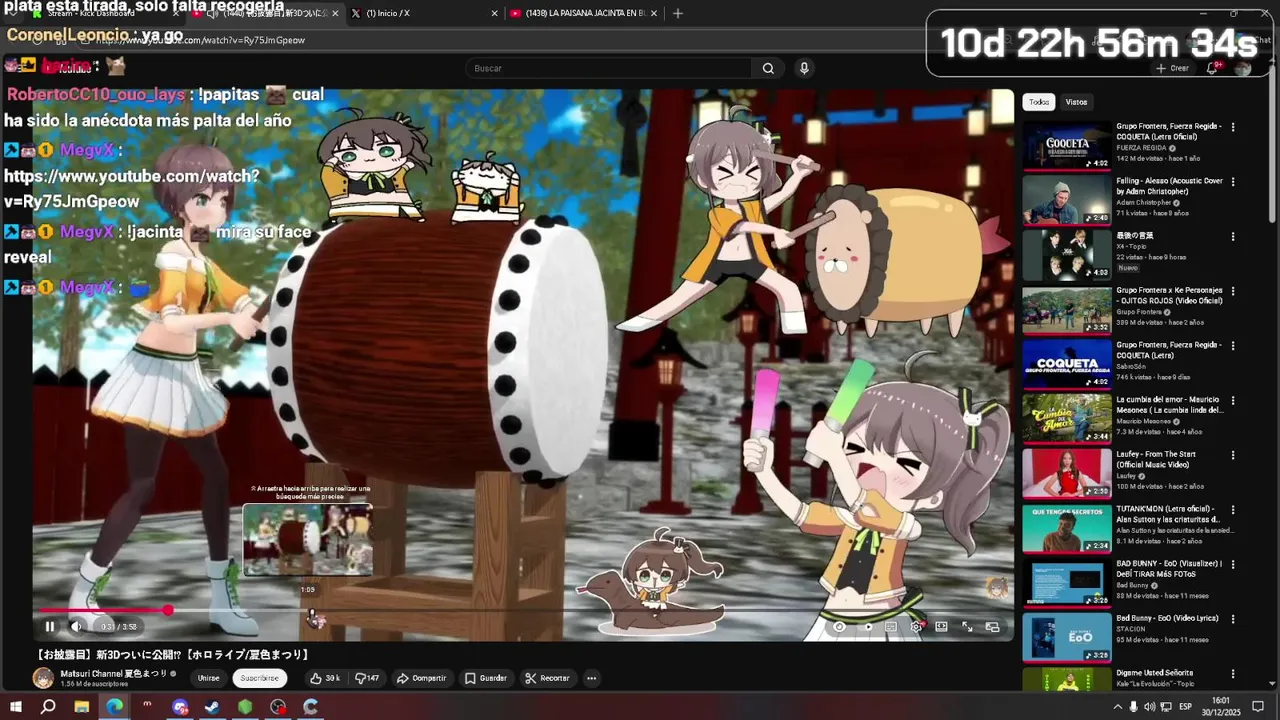Open options menu for TUTANK'MON video
Screen dimensions: 1280x720
pos(1233,509)
